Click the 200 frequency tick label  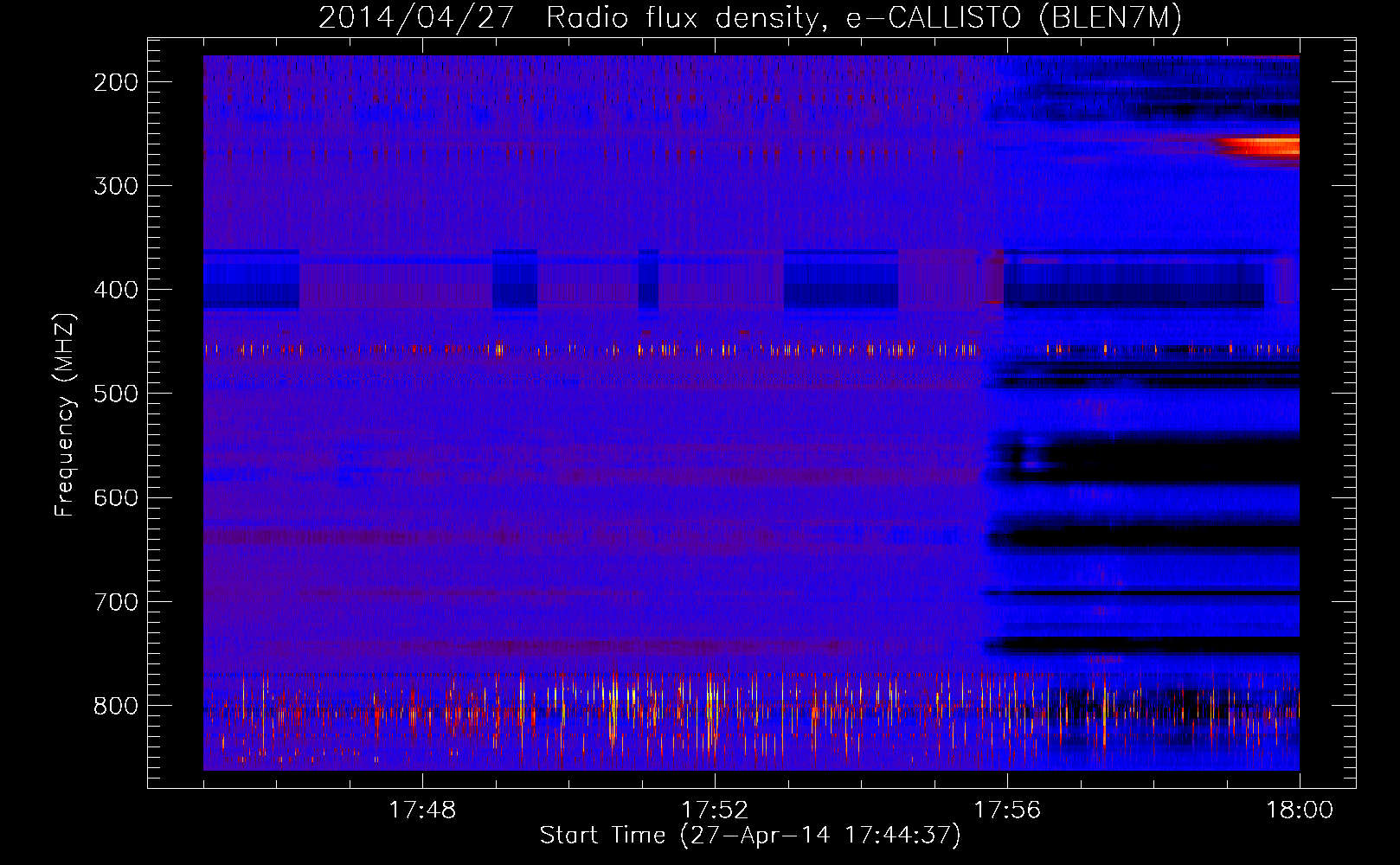tap(115, 82)
